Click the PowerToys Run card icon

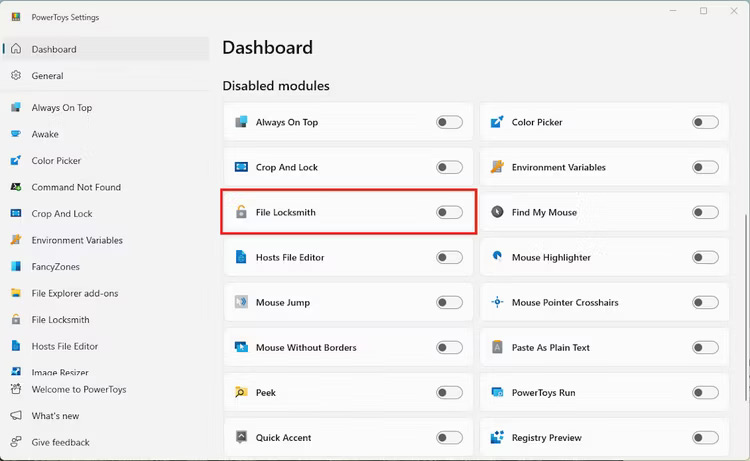tap(497, 392)
